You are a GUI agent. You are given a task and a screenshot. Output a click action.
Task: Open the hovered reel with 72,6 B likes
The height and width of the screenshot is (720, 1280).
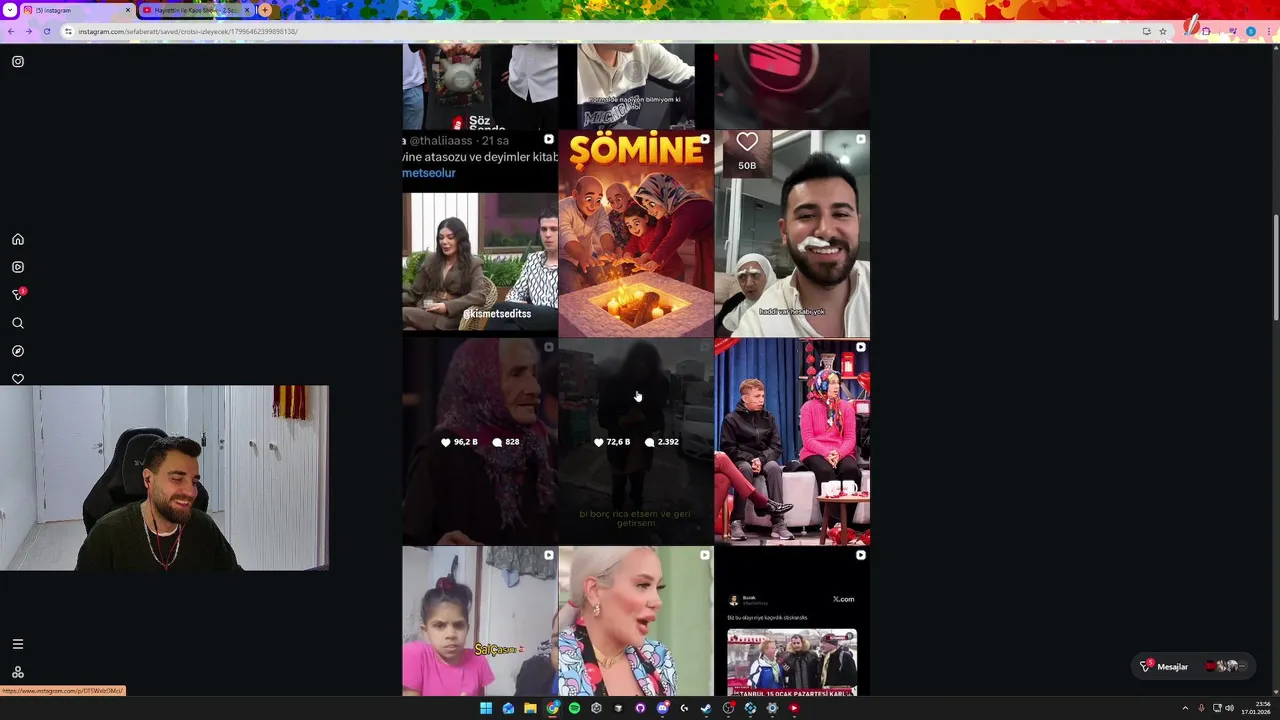[636, 442]
